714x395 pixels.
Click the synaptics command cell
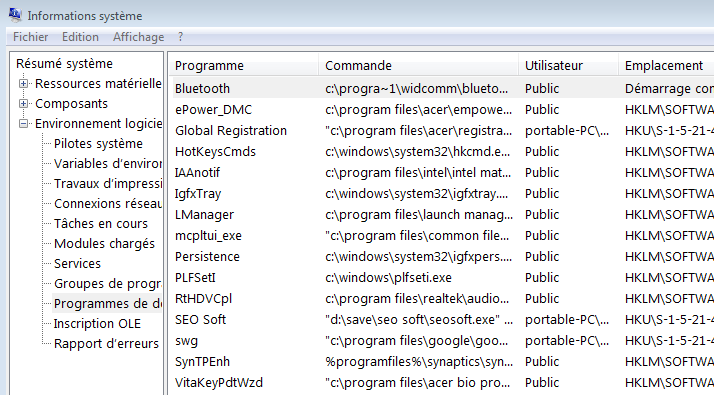click(419, 362)
